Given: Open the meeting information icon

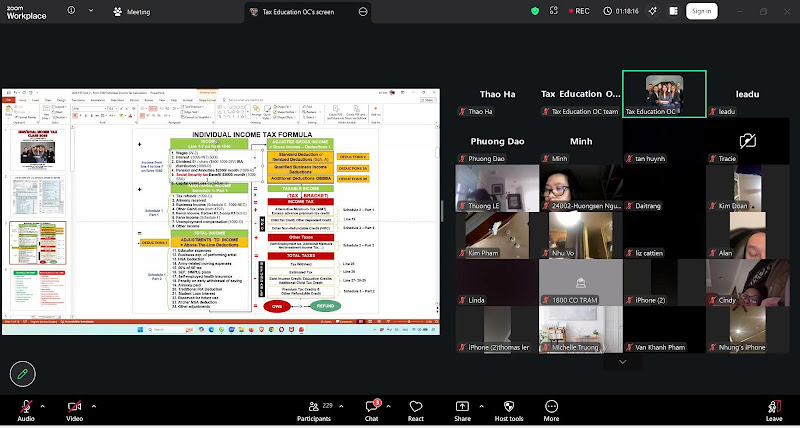Looking at the screenshot, I should point(71,11).
